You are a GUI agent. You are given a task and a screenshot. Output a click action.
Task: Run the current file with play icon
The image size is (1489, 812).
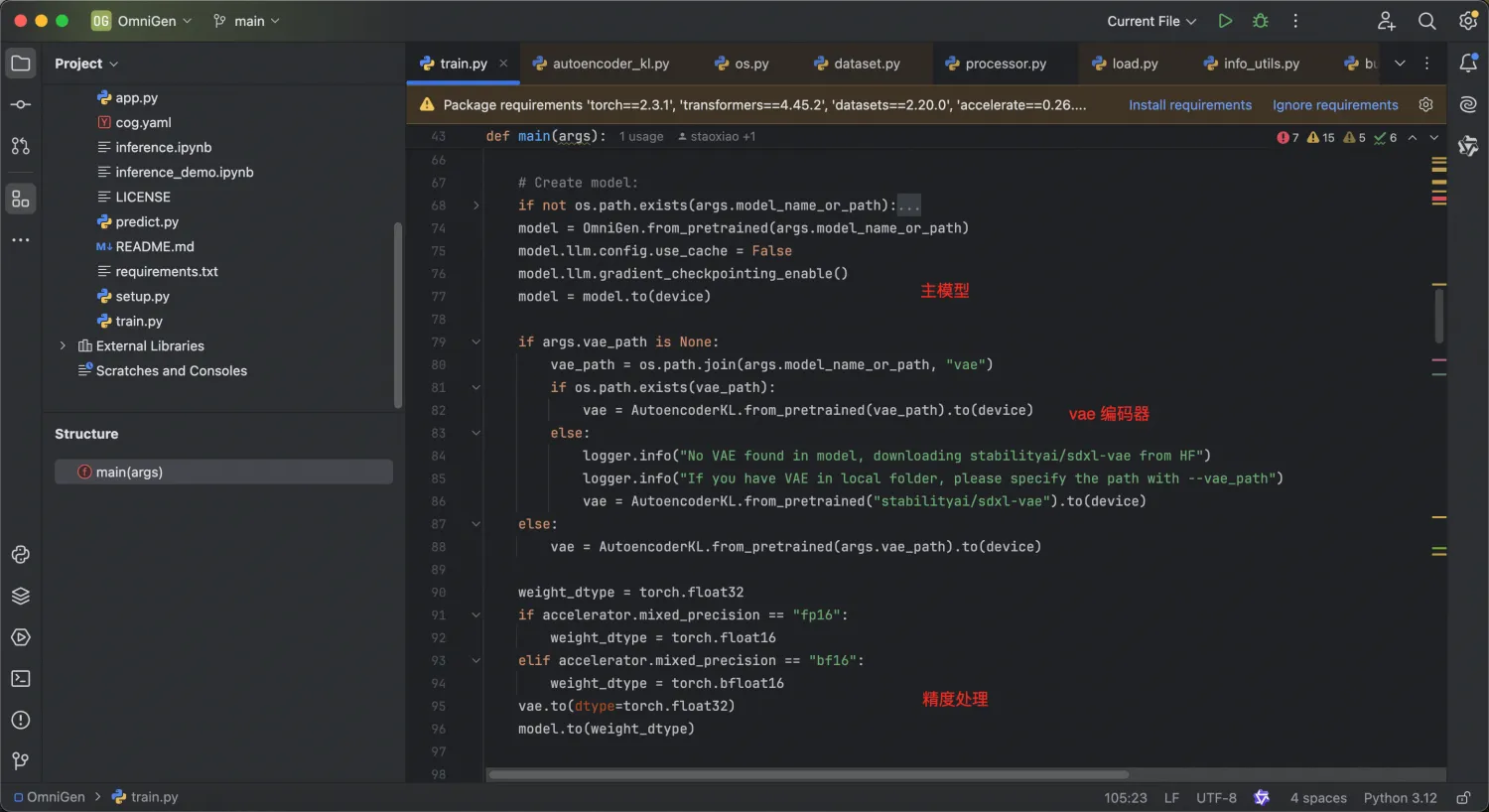1225,21
